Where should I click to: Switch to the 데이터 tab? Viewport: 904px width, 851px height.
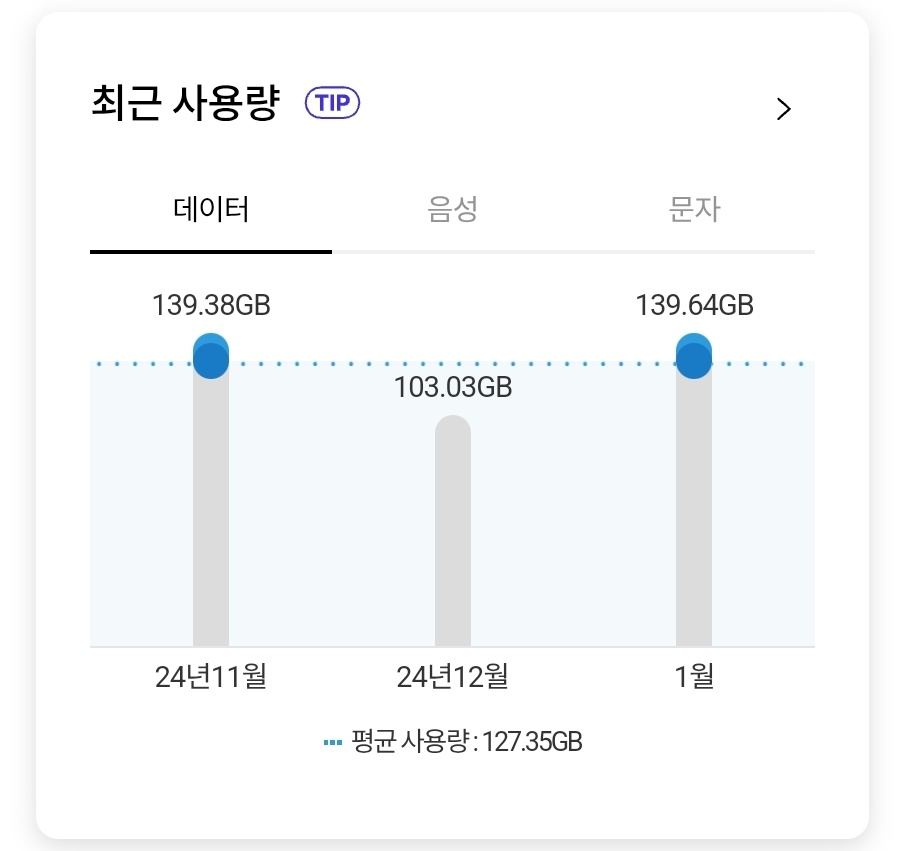[211, 209]
